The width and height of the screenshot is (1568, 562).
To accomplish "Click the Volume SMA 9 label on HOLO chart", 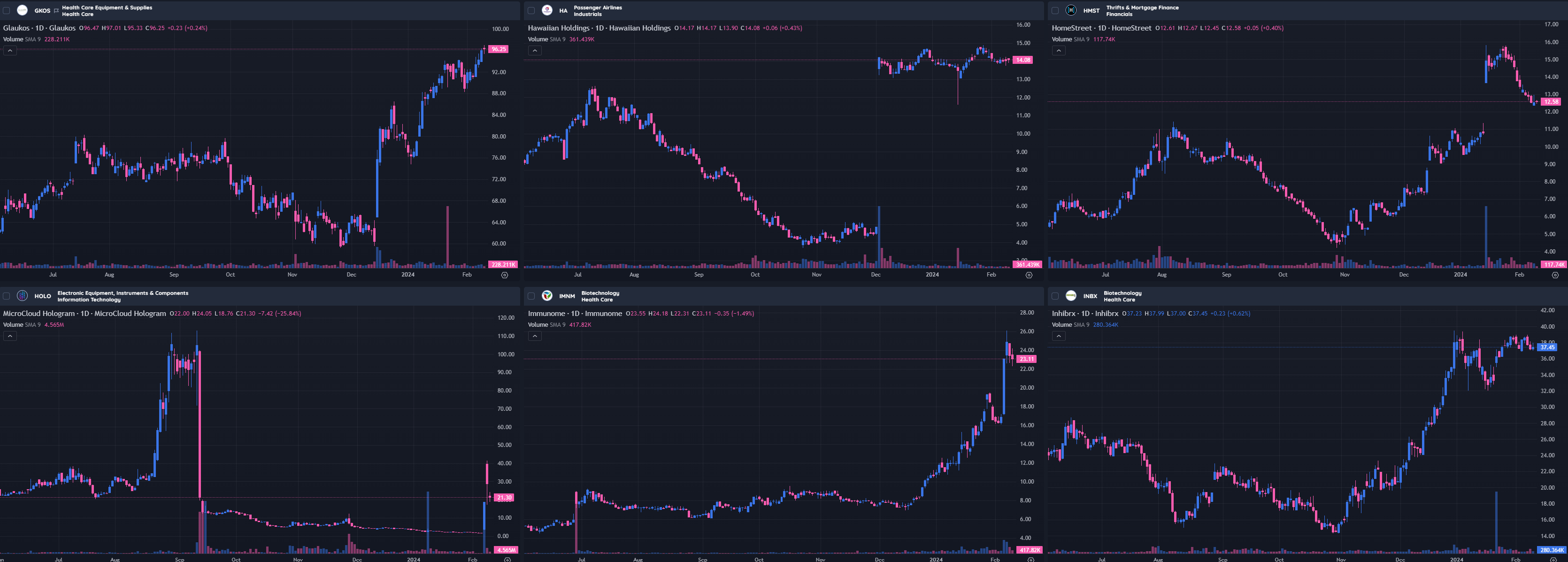I will tap(22, 324).
